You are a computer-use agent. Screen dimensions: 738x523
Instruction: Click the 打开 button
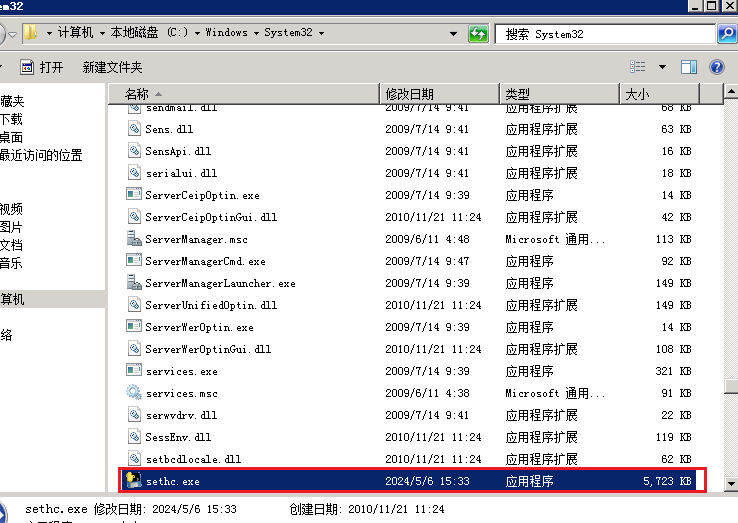42,67
